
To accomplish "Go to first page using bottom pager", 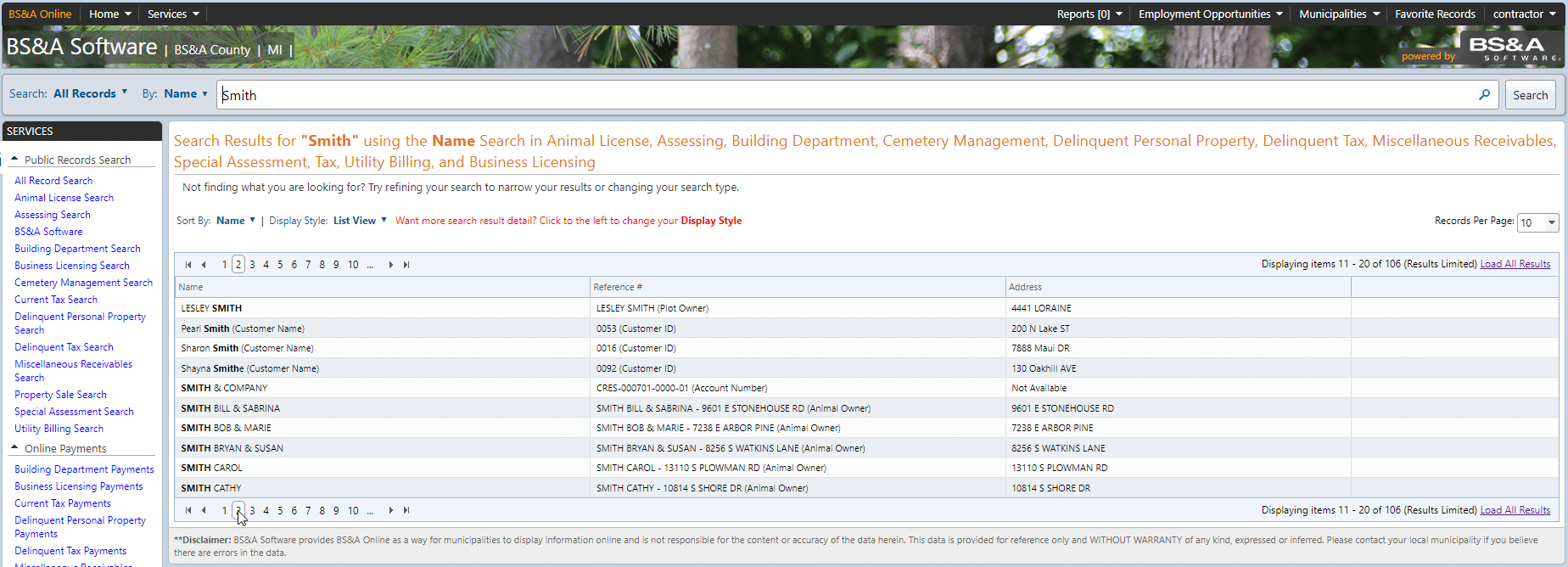I will pyautogui.click(x=188, y=510).
